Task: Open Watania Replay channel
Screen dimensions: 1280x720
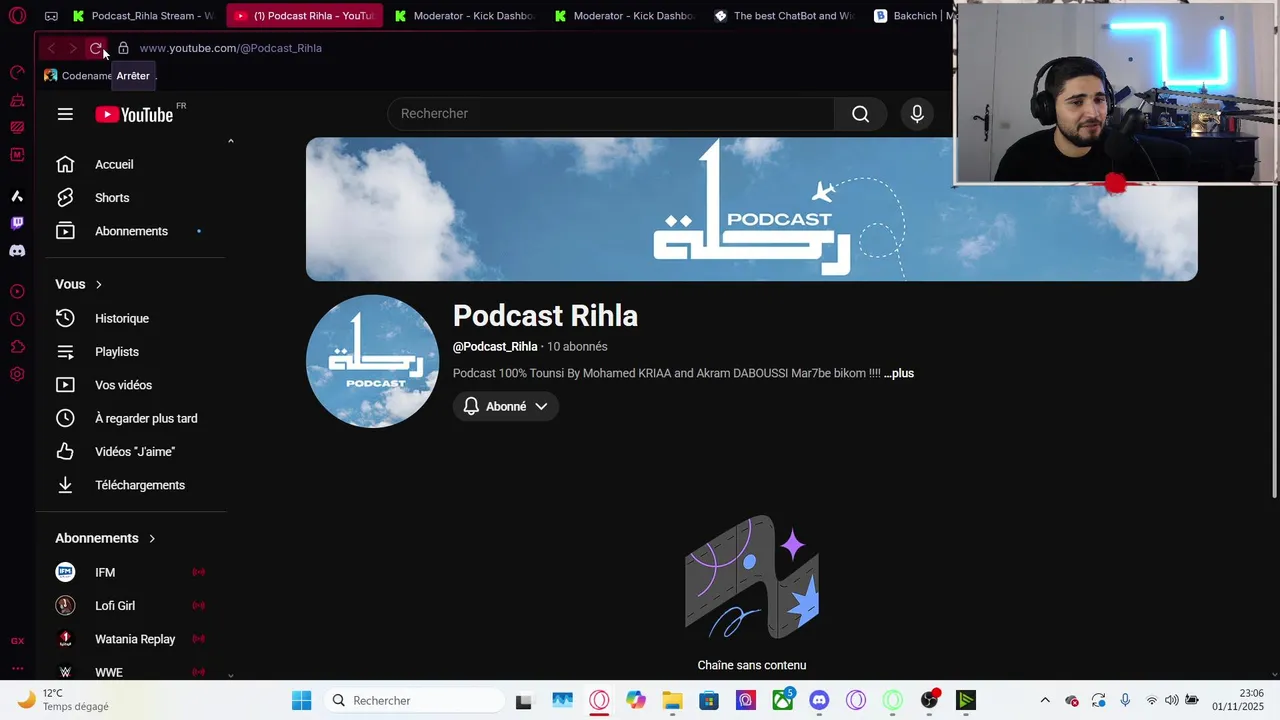Action: [135, 639]
